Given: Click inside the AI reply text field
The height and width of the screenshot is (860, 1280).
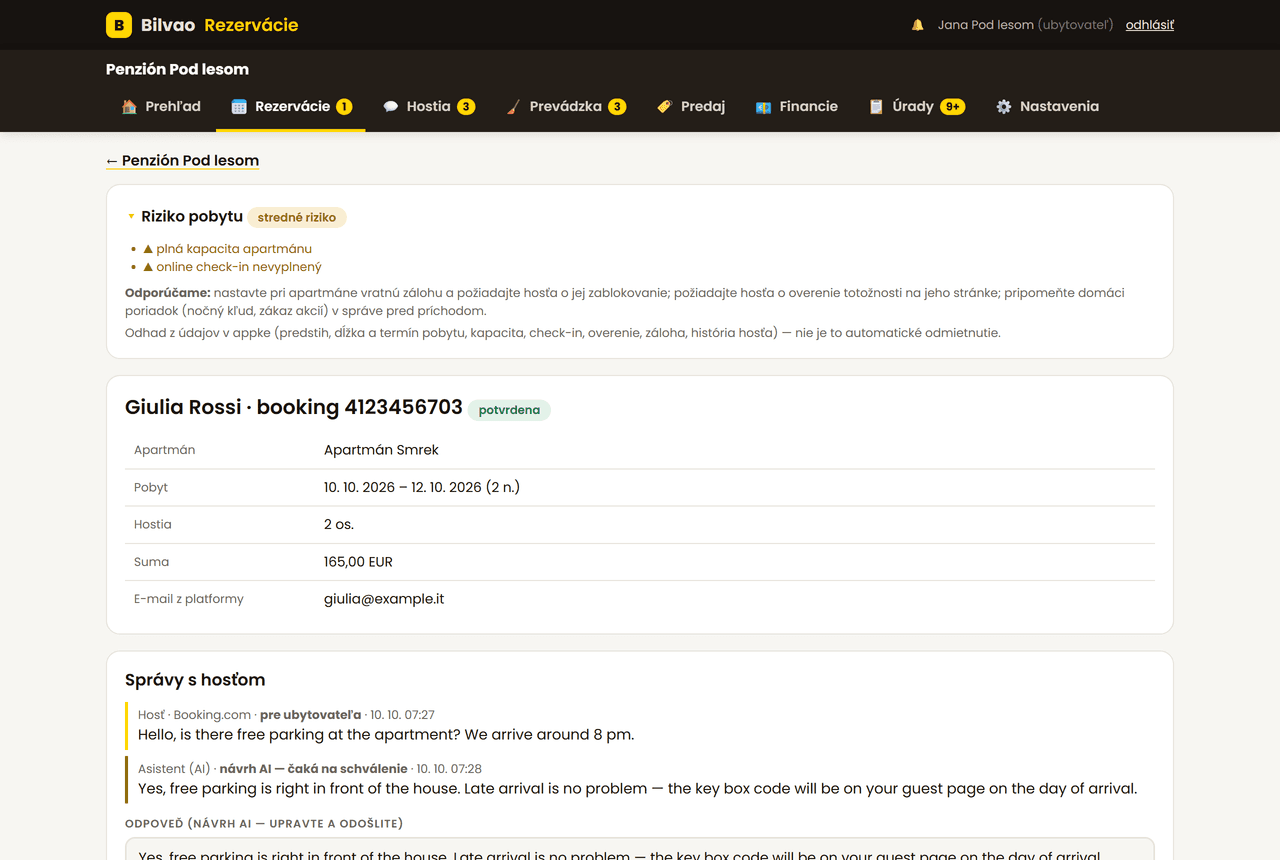Looking at the screenshot, I should [640, 849].
